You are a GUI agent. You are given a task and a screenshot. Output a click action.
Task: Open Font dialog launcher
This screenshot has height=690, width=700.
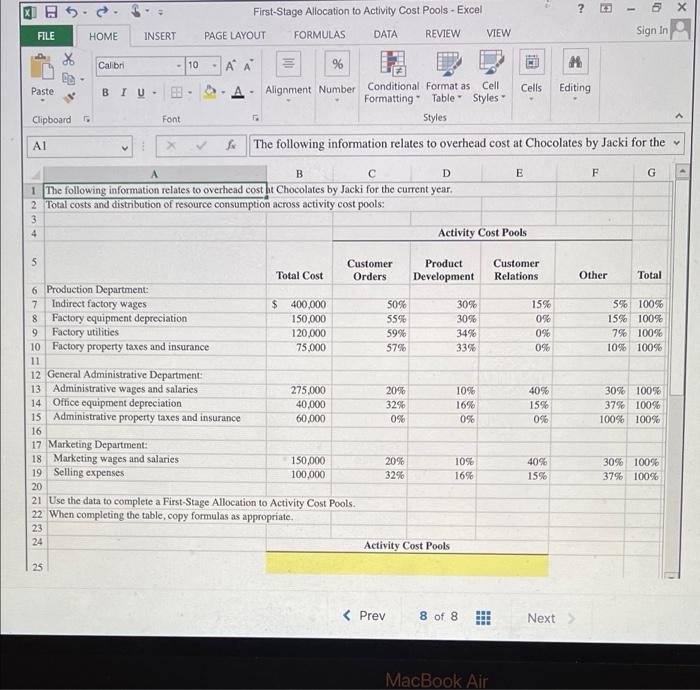[255, 118]
